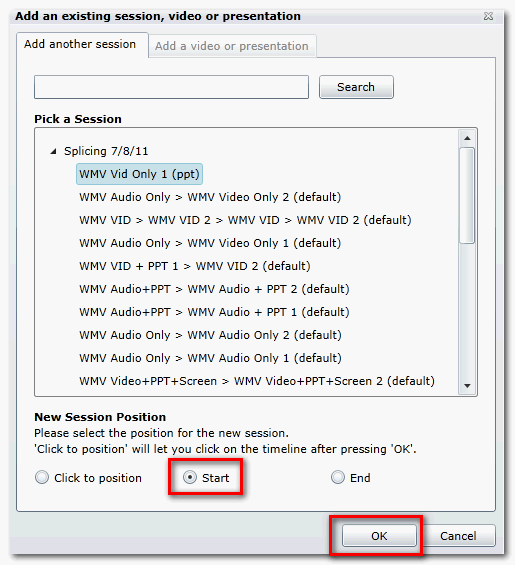Image resolution: width=515 pixels, height=565 pixels.
Task: Collapse the Splicing 7/8/11 folder
Action: click(x=53, y=152)
